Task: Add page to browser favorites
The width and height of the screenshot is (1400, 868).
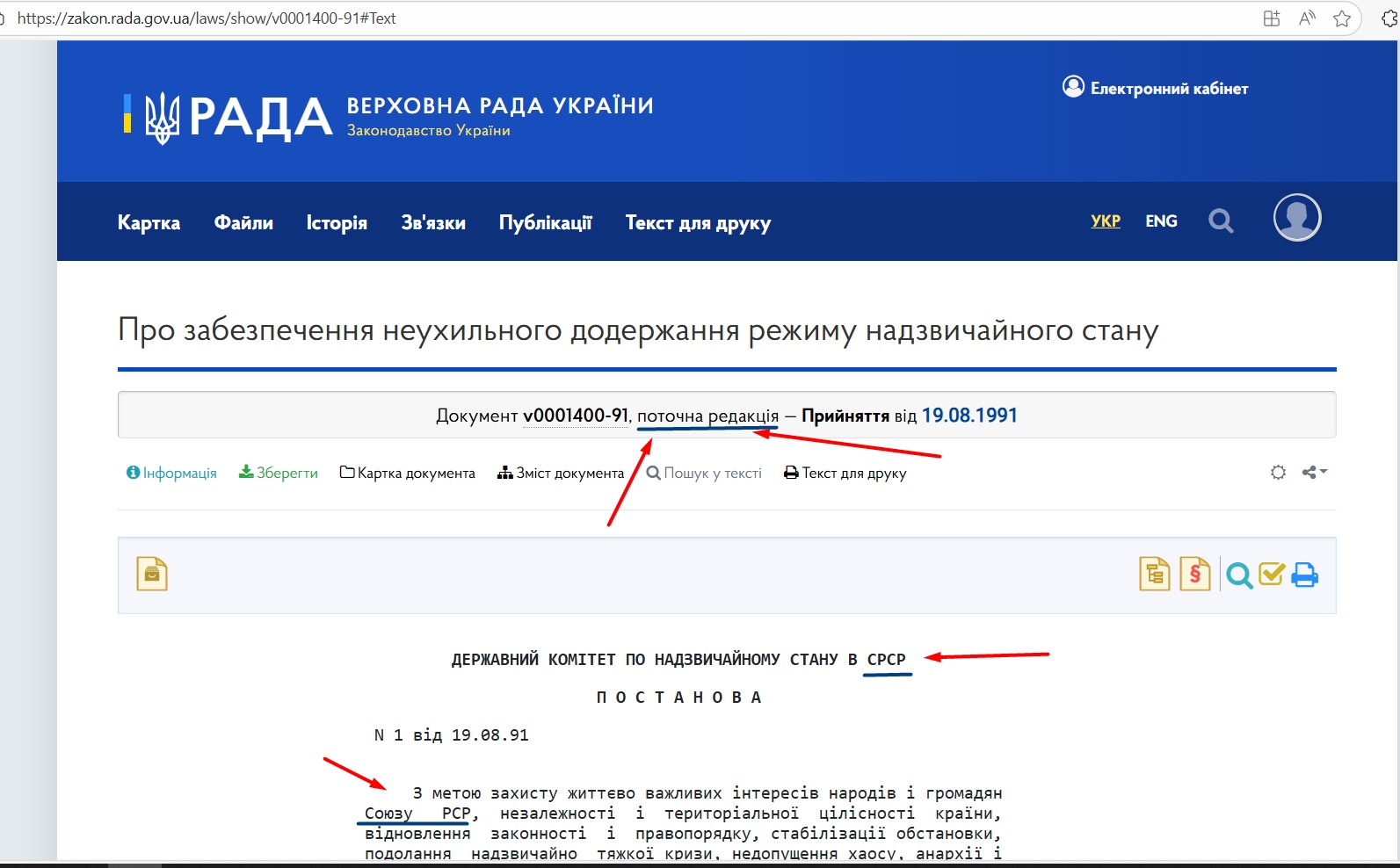Action: [x=1341, y=18]
